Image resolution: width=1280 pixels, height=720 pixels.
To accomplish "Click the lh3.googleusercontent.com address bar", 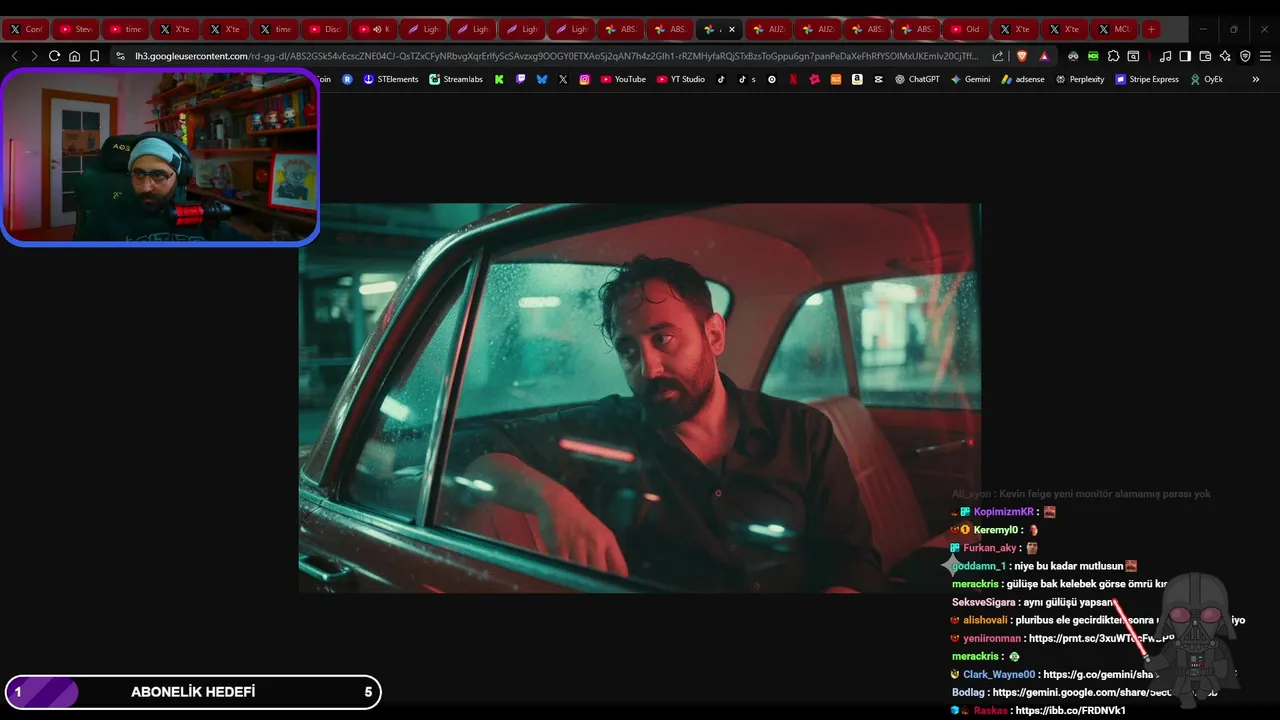I will (556, 56).
